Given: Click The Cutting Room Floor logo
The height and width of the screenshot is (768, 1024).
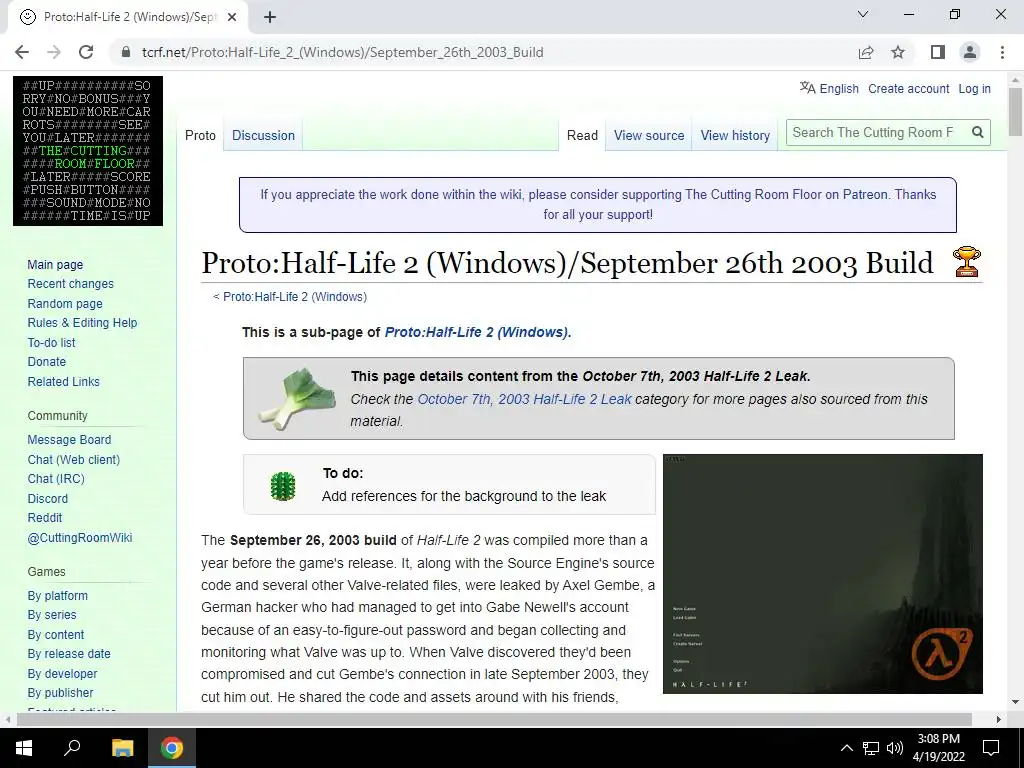Looking at the screenshot, I should click(88, 151).
